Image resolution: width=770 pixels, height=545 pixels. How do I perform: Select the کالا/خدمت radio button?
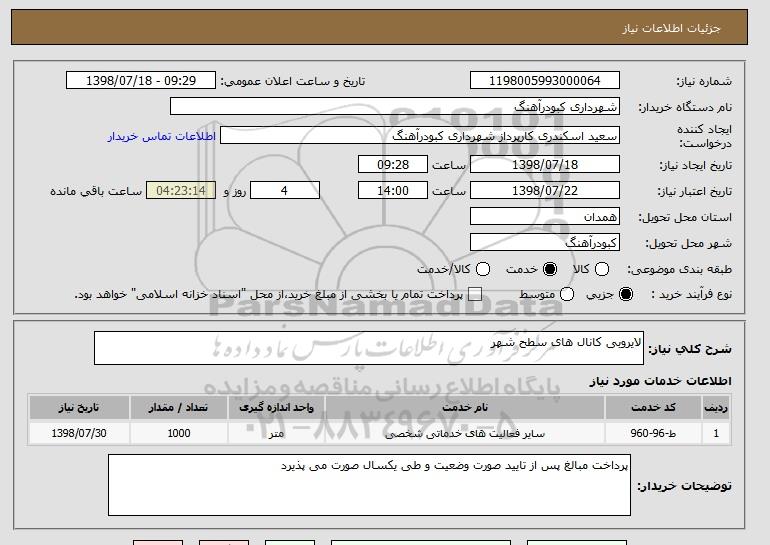click(483, 269)
